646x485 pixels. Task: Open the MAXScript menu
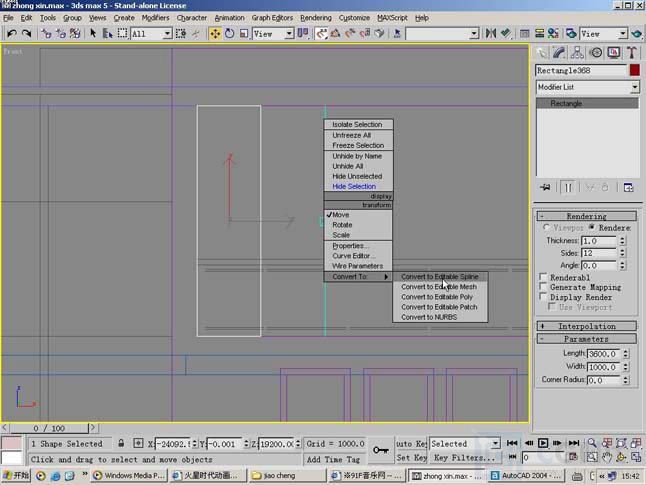tap(392, 18)
